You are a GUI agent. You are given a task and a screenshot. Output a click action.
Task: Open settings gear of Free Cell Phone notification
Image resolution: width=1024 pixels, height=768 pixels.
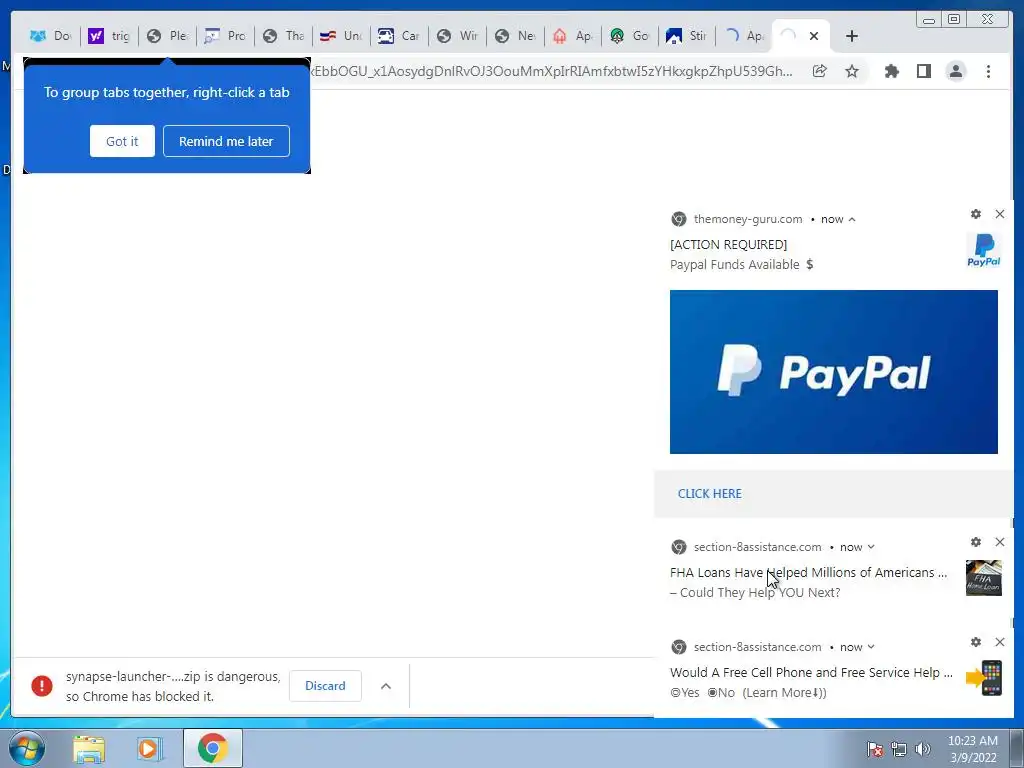click(976, 642)
